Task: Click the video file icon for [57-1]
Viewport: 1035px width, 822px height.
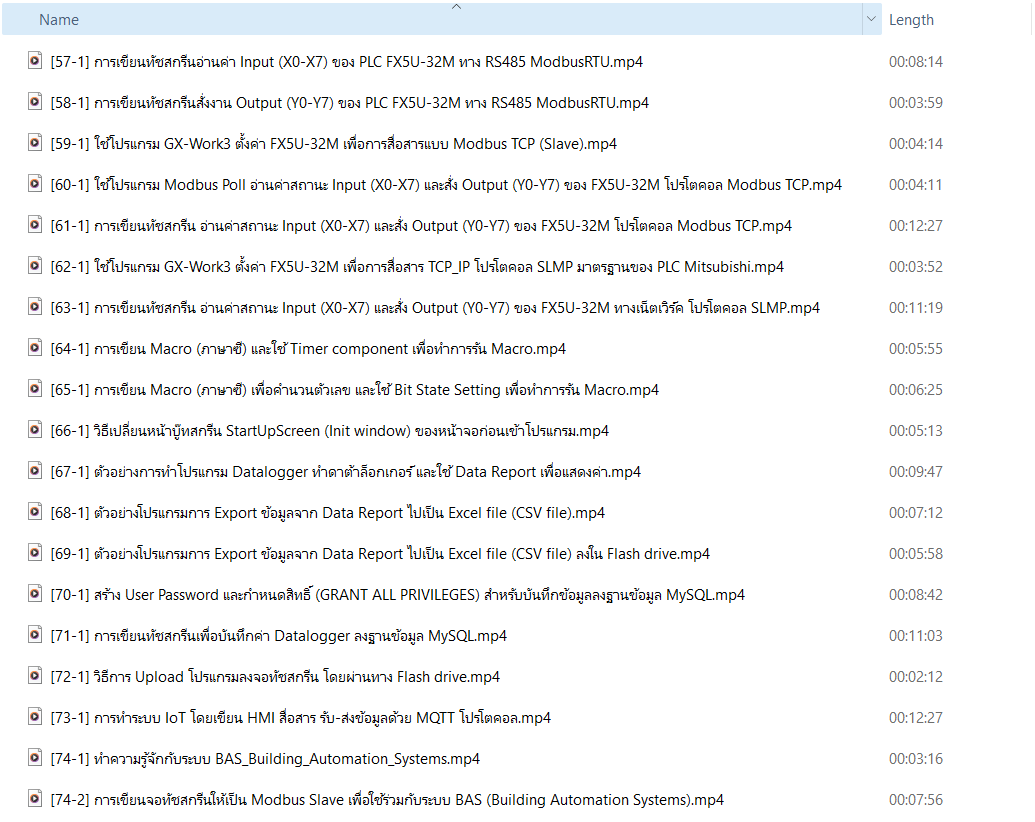Action: [x=35, y=61]
